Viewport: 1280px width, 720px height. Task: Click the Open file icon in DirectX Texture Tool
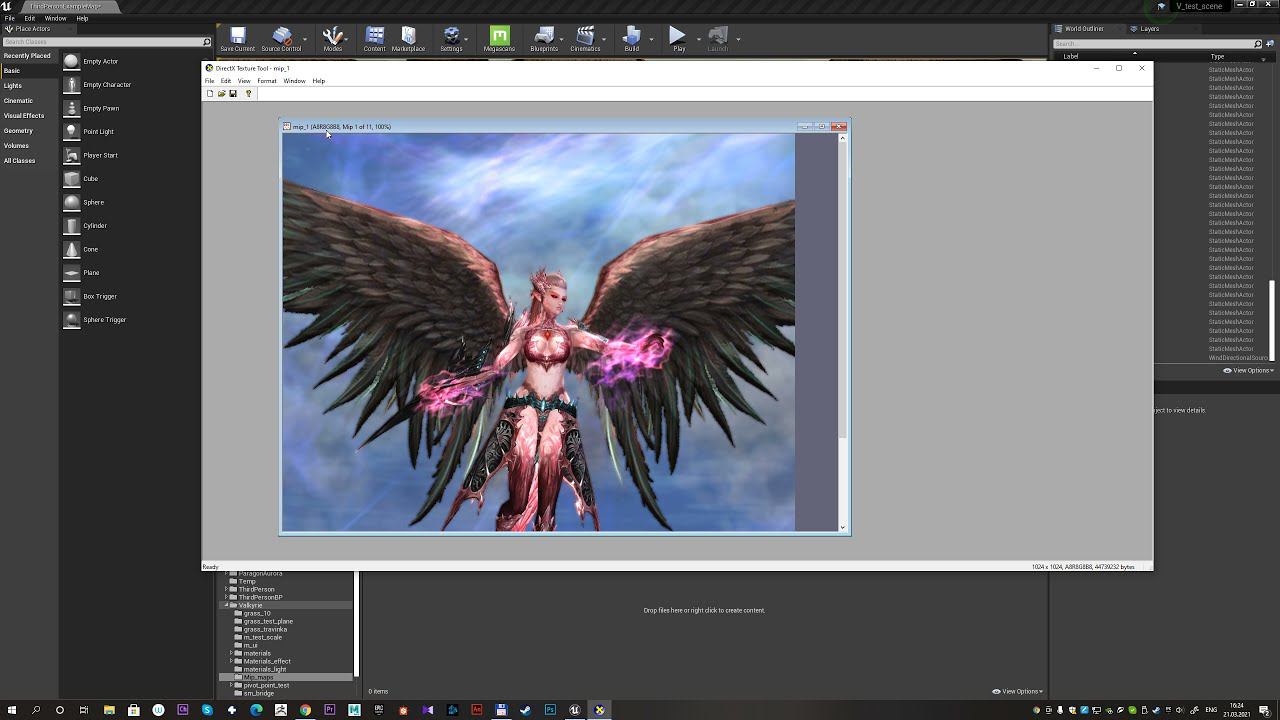[x=221, y=94]
